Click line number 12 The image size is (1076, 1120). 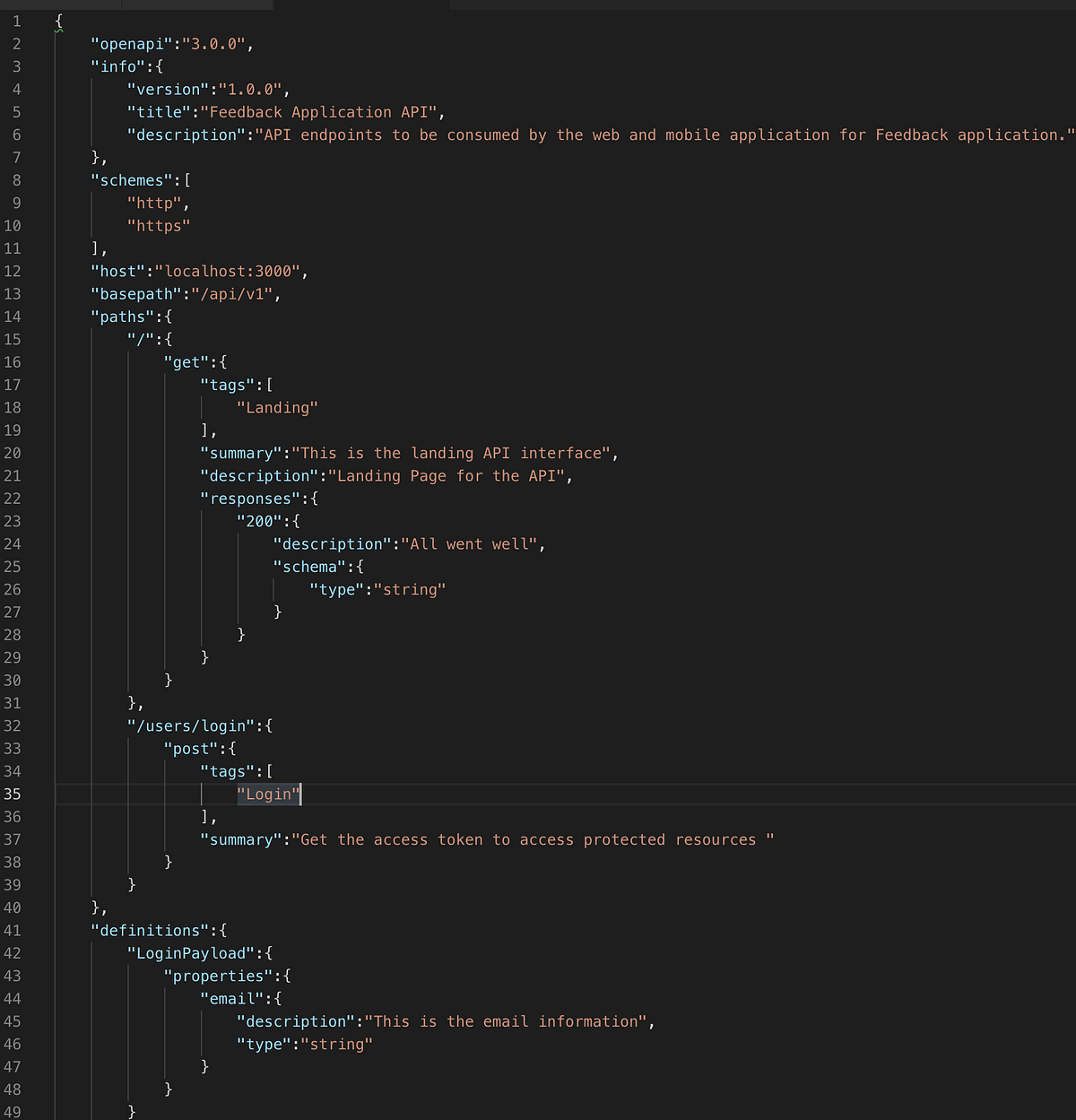click(13, 271)
